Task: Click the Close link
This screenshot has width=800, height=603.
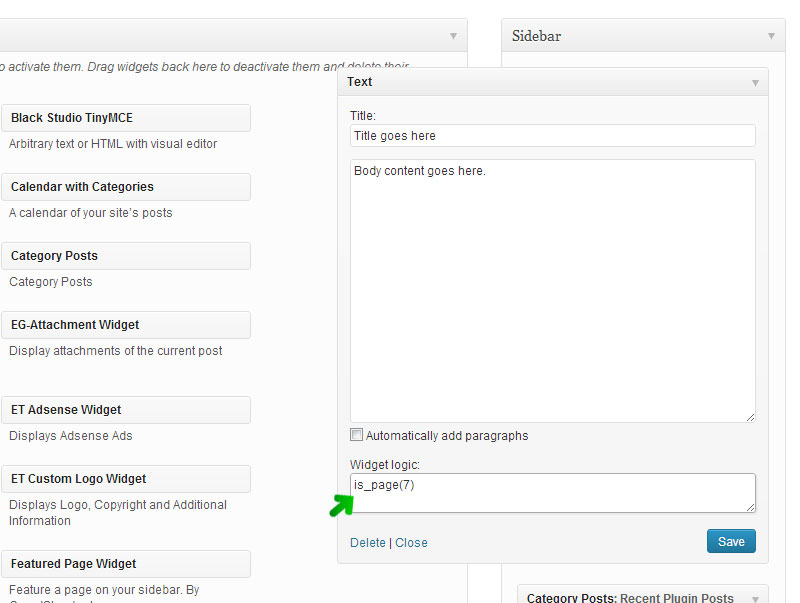Action: 411,543
